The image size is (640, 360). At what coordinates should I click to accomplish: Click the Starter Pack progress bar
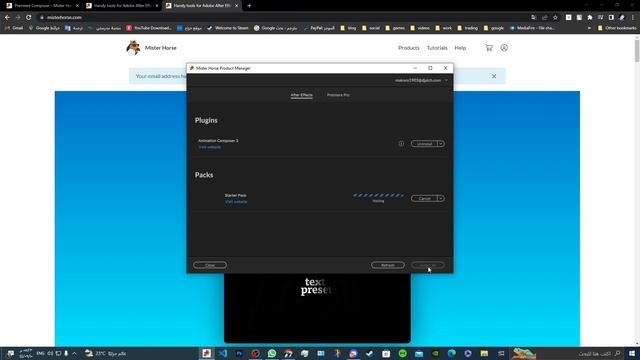[378, 196]
